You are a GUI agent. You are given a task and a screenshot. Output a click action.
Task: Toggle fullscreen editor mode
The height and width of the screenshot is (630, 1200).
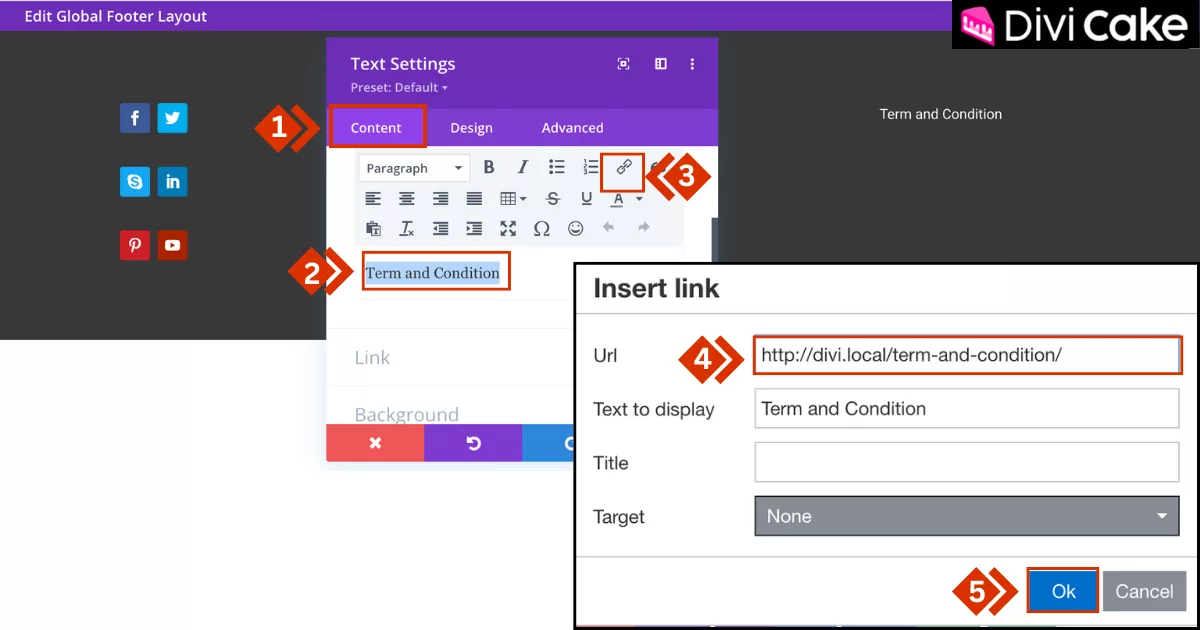[508, 228]
